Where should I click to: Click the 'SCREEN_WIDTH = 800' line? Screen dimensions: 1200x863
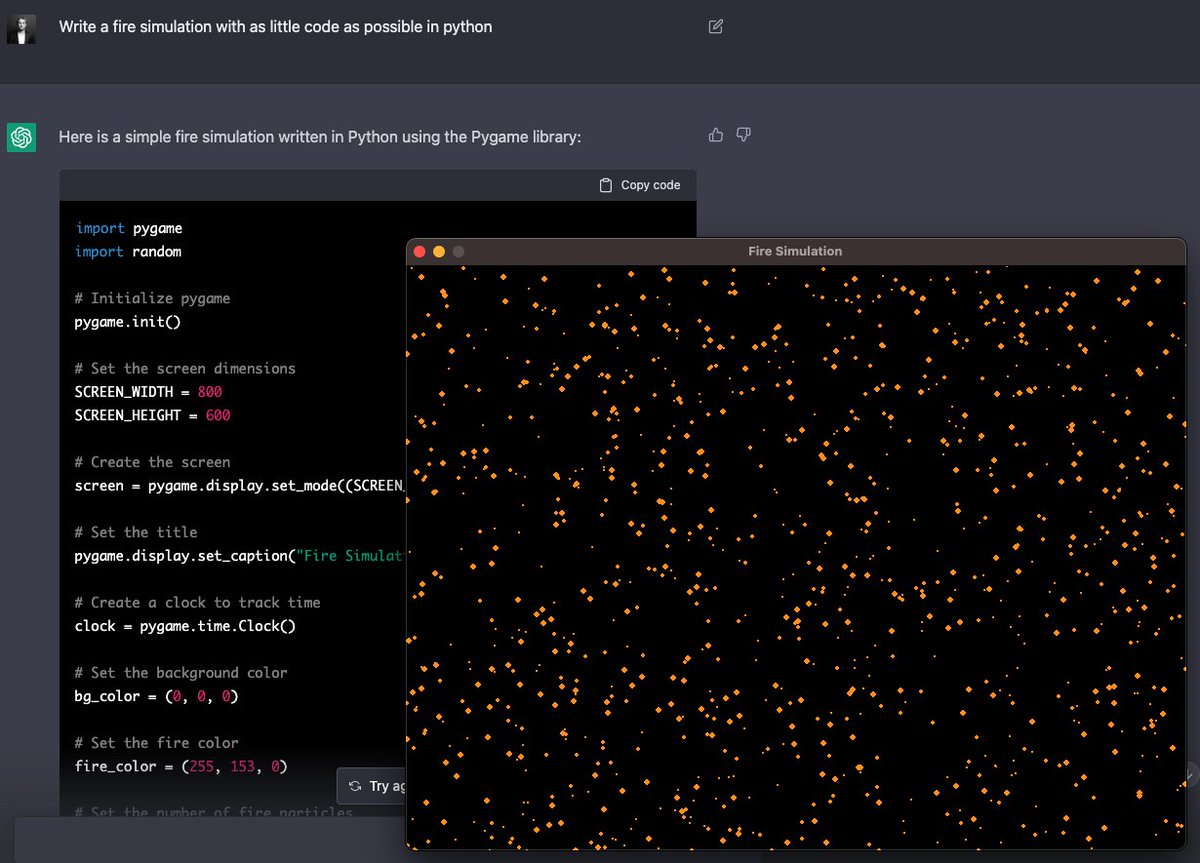click(x=148, y=392)
